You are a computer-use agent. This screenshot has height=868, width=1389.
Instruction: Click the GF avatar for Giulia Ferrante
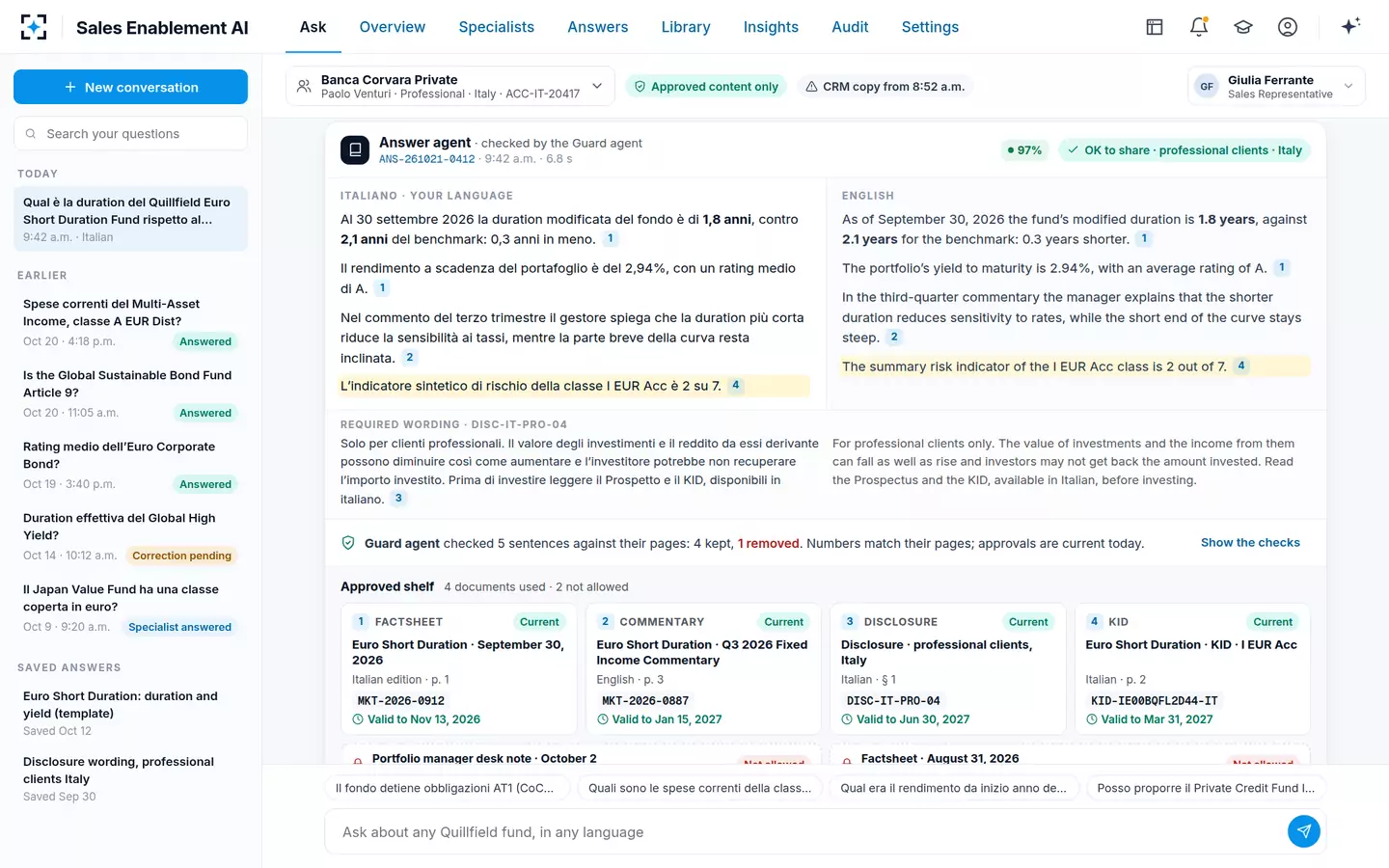click(x=1207, y=87)
